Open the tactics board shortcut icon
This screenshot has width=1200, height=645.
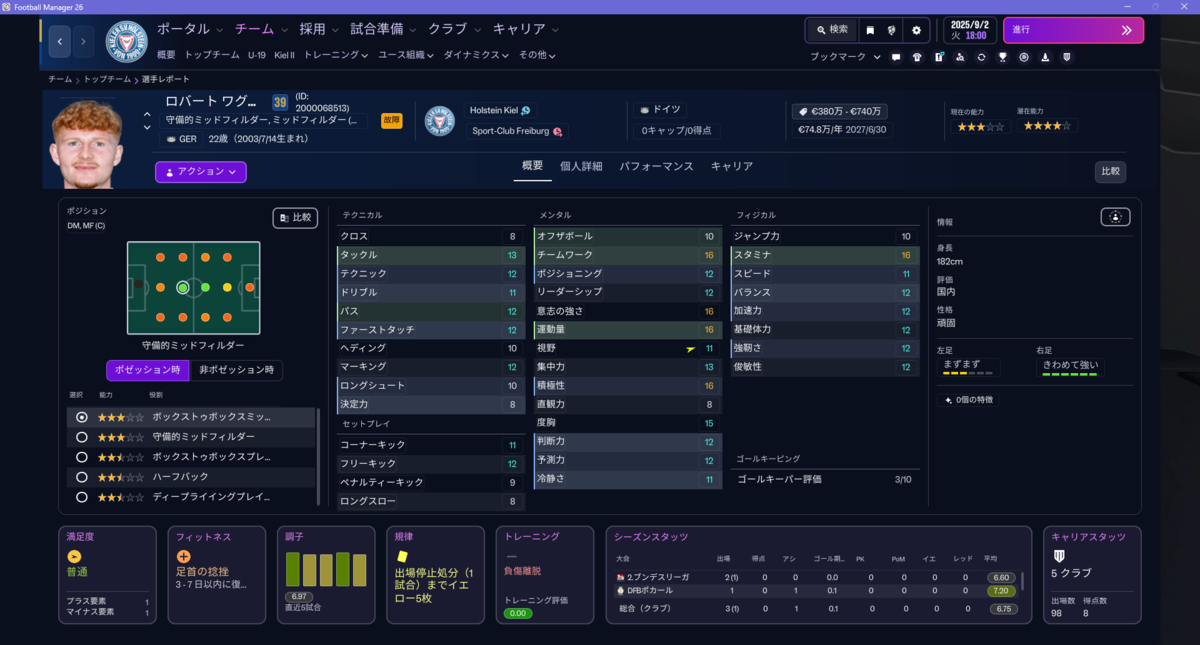tap(939, 57)
